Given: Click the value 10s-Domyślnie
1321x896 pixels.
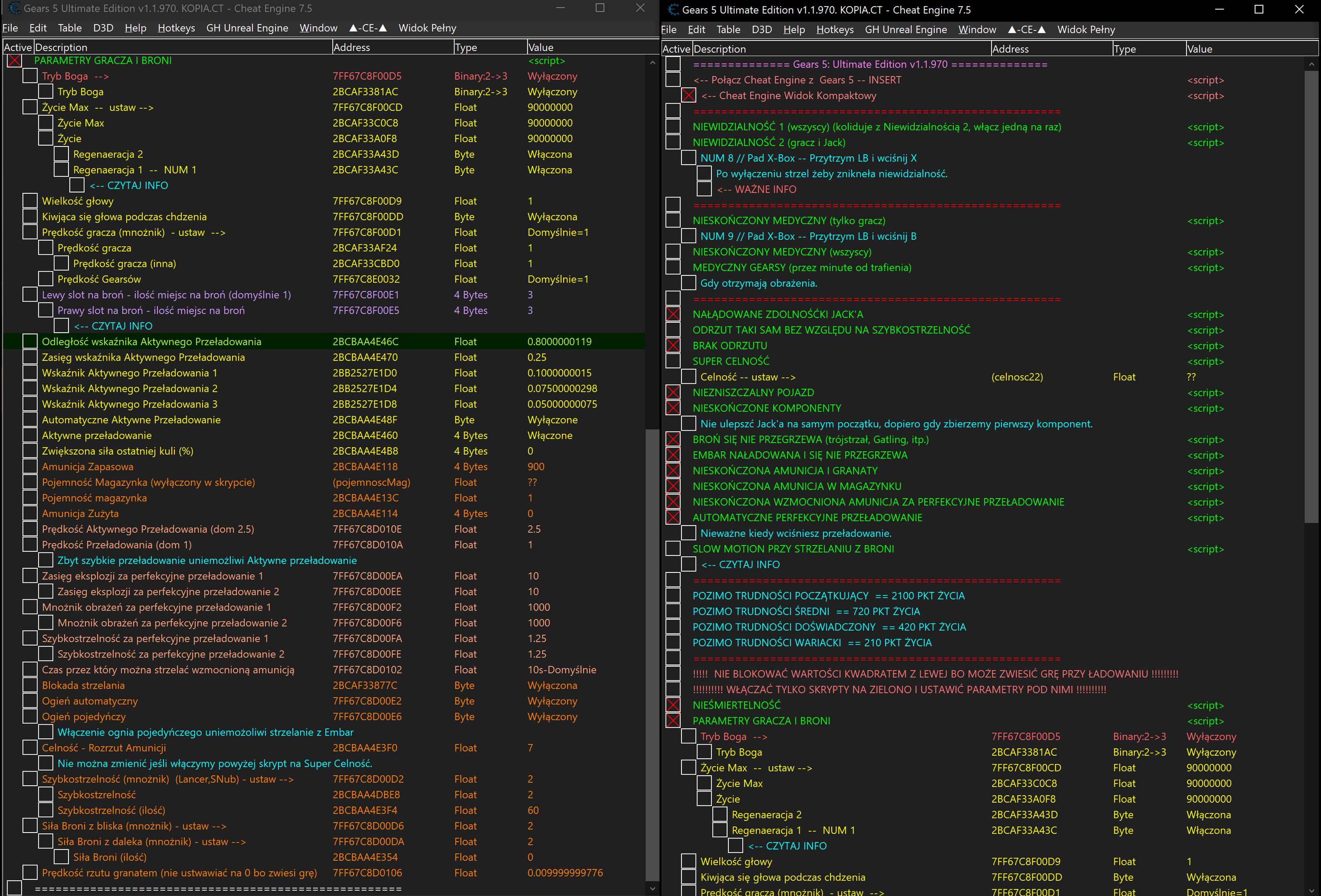Looking at the screenshot, I should point(562,670).
